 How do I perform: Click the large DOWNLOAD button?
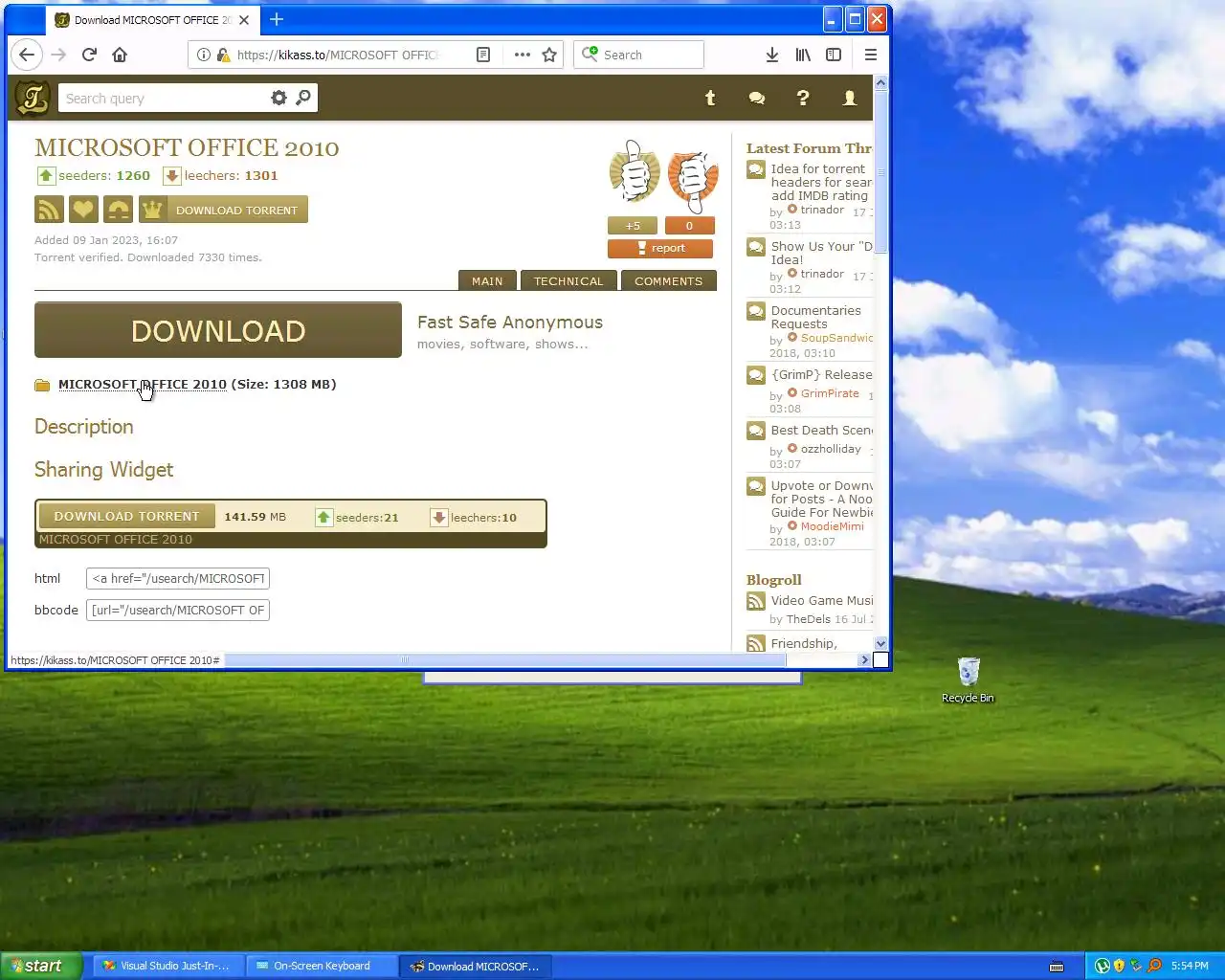(218, 330)
